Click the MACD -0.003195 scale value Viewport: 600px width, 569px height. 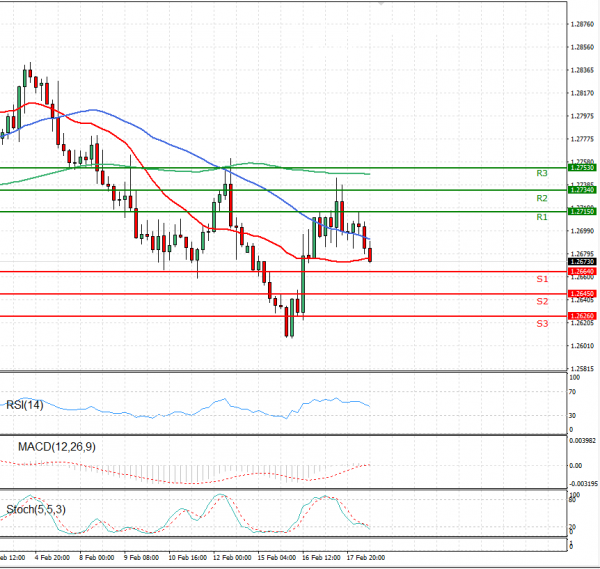(583, 484)
